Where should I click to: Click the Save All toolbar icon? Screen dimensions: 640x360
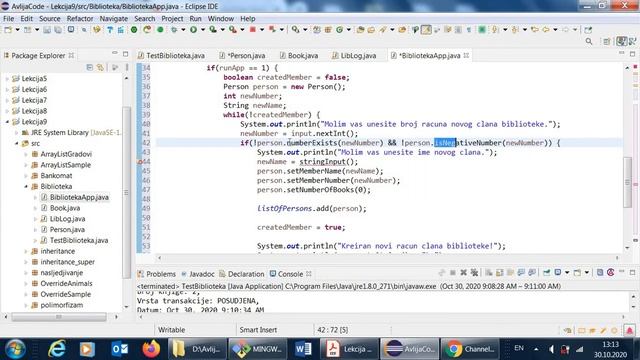(x=58, y=30)
